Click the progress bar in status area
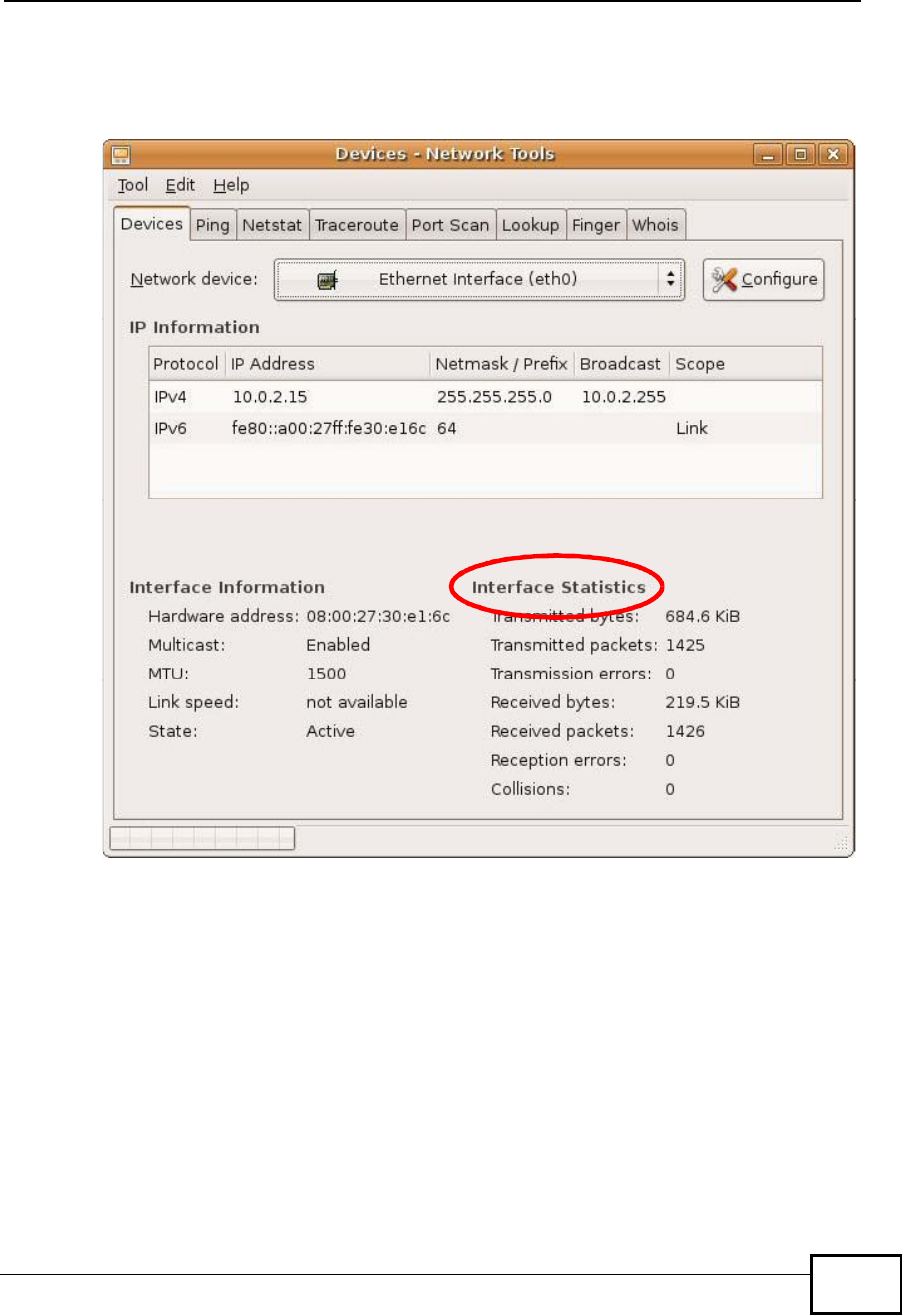This screenshot has width=902, height=1315. tap(202, 838)
